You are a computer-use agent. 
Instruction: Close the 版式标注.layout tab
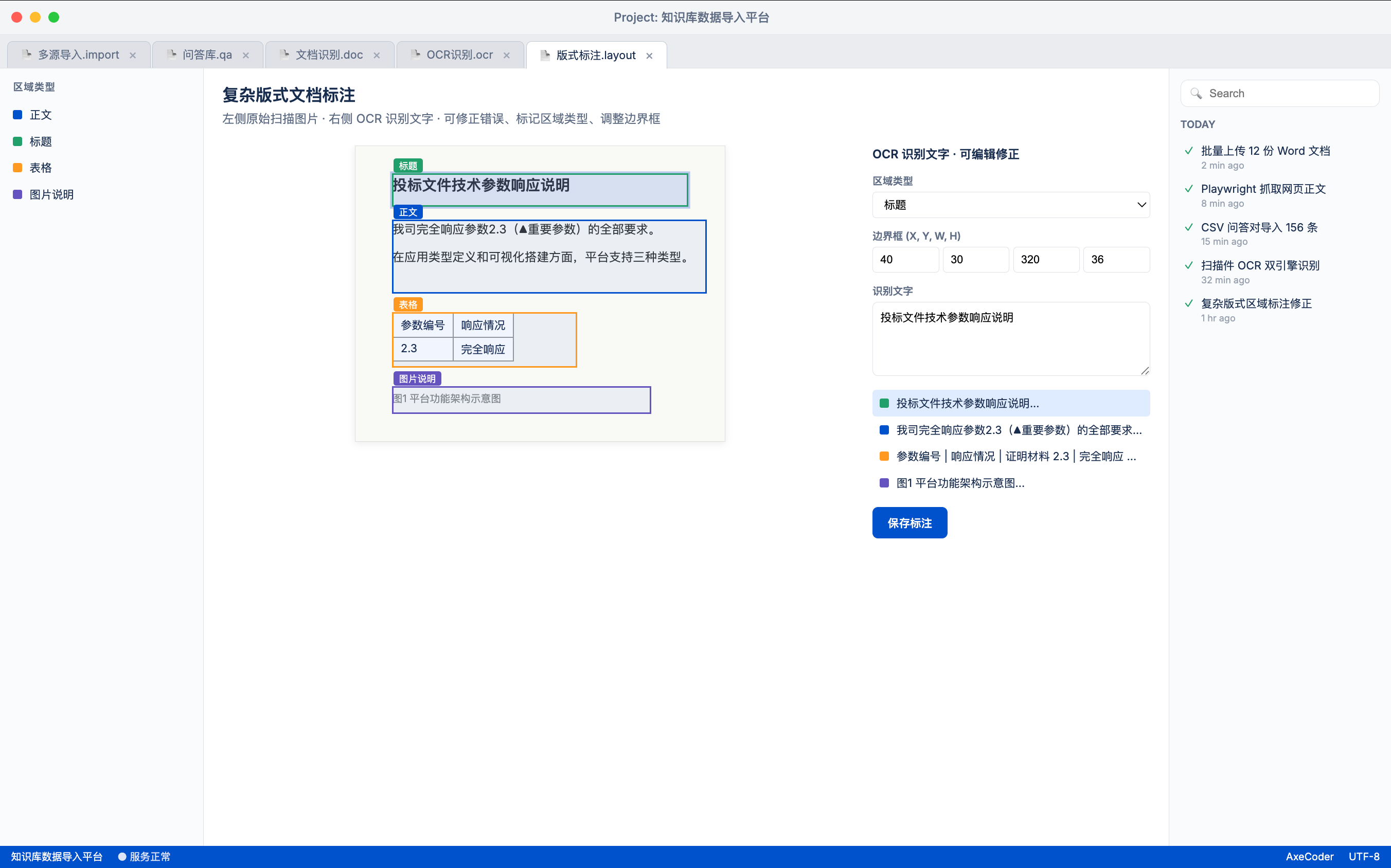coord(650,56)
